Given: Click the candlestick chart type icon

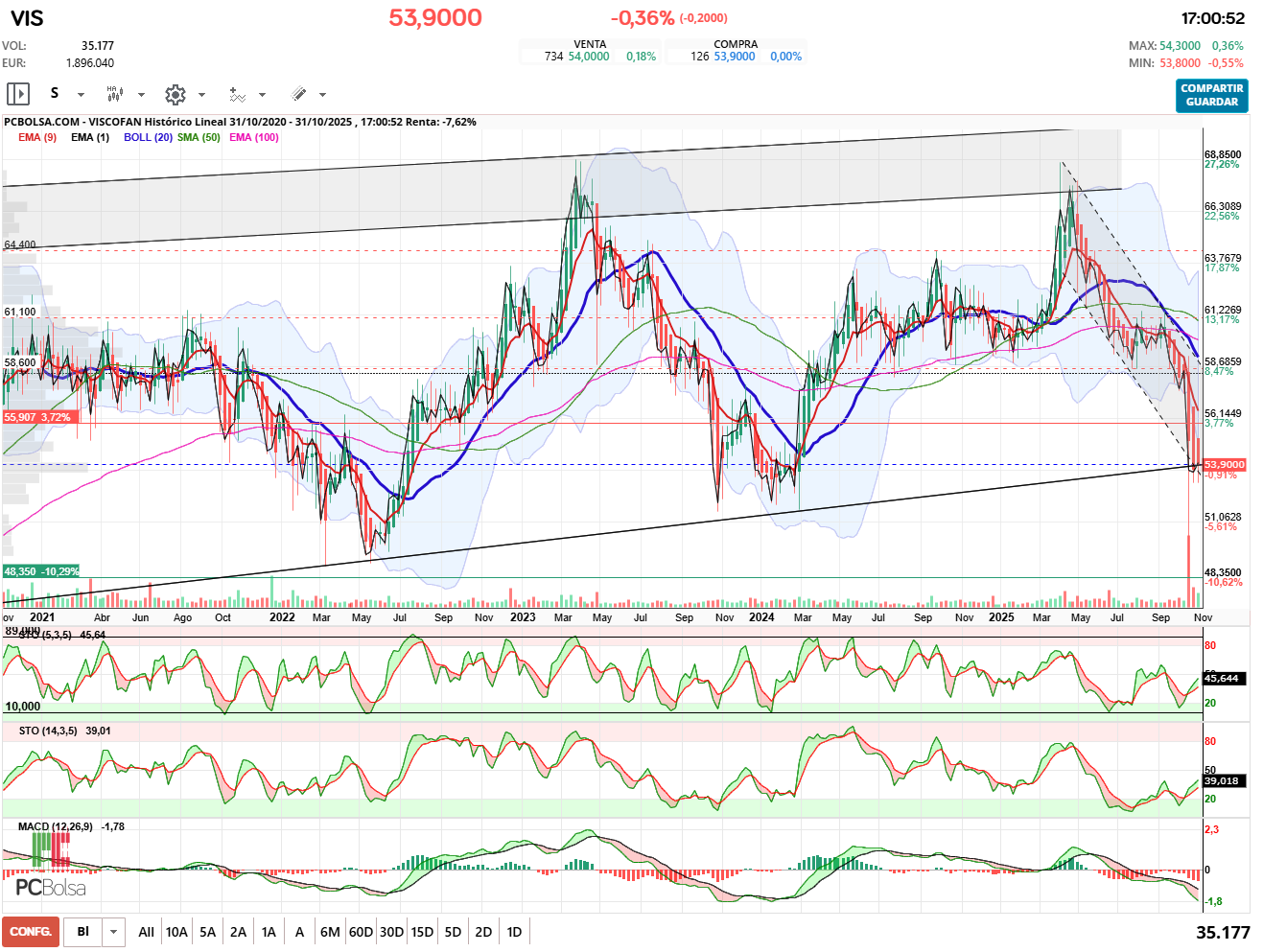Looking at the screenshot, I should pos(114,94).
